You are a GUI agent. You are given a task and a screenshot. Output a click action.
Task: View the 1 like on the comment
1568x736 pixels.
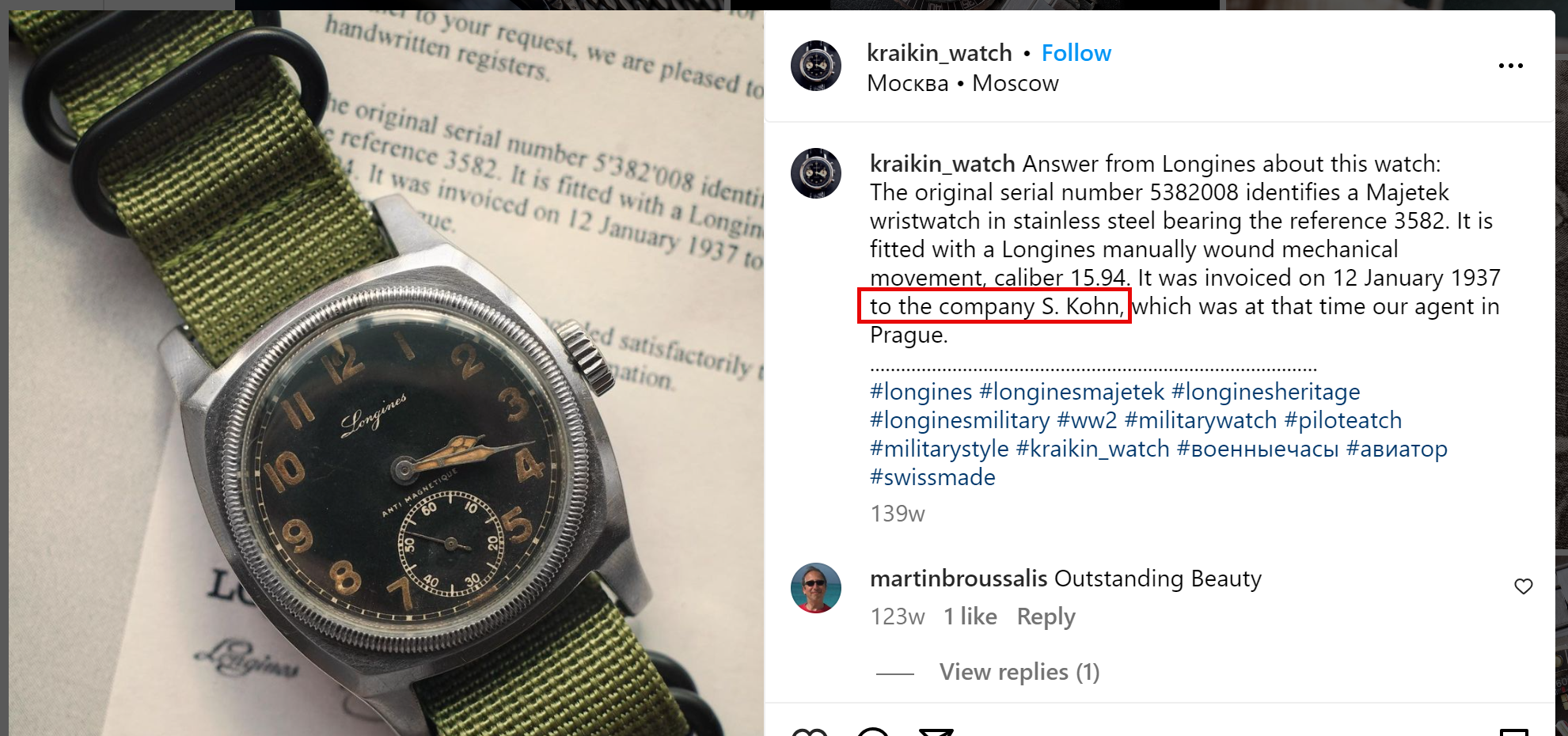970,616
